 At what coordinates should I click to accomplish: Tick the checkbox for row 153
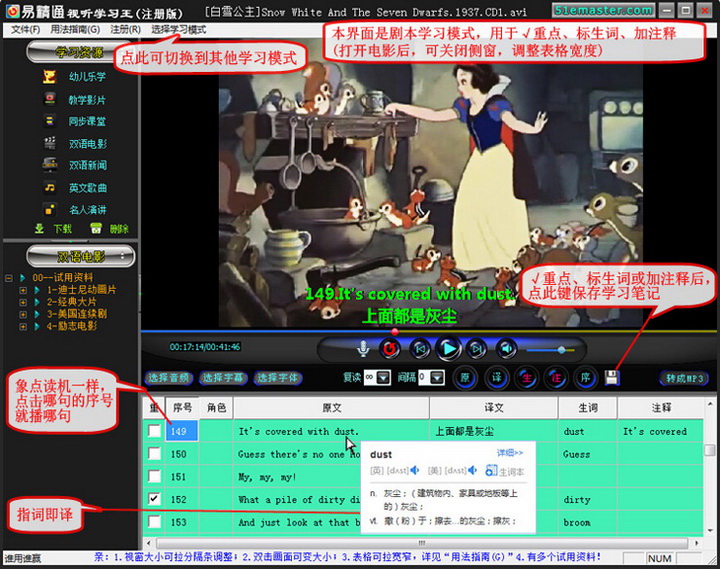click(154, 522)
